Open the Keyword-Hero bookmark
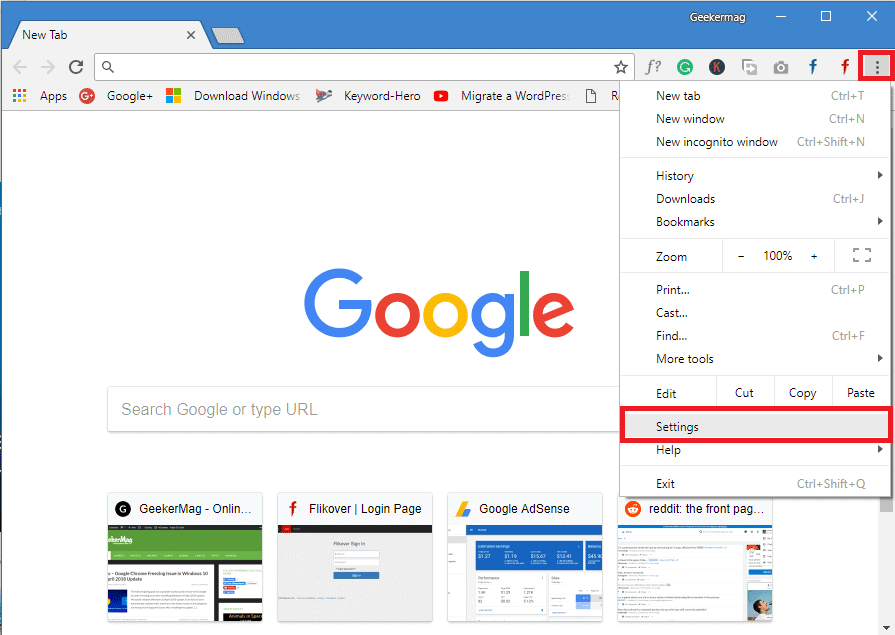 368,96
